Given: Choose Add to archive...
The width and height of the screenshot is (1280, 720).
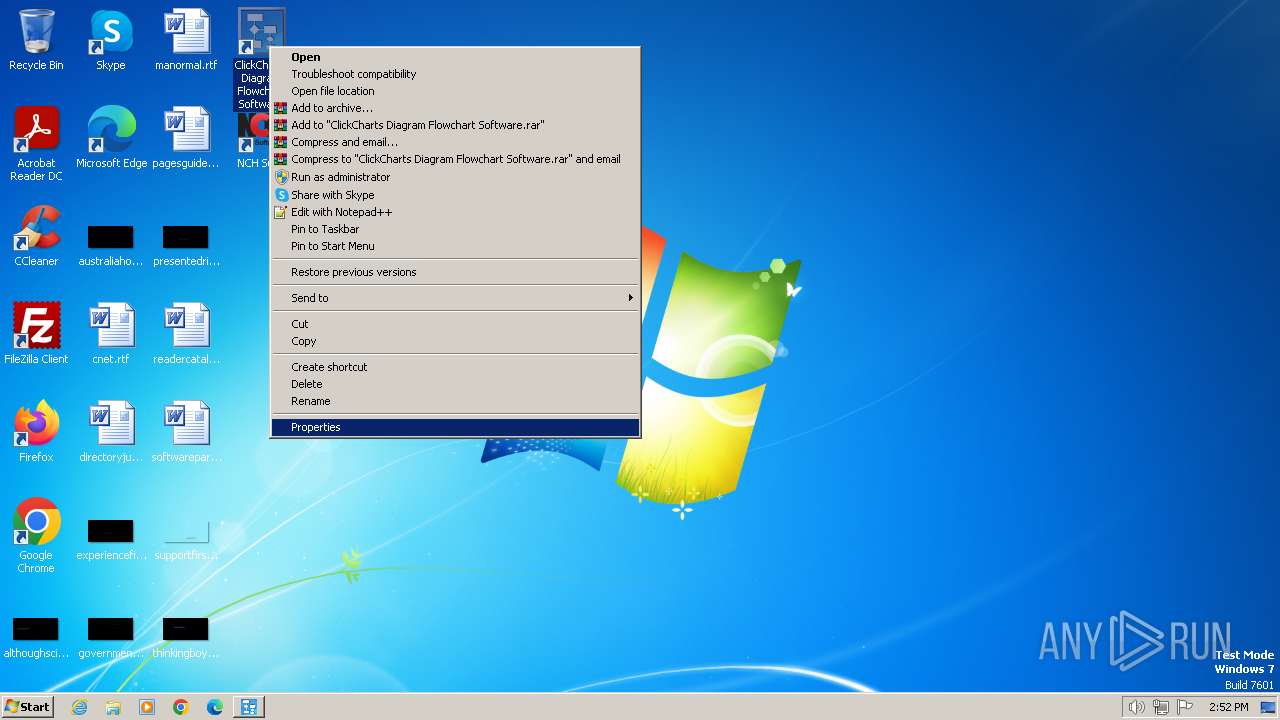Looking at the screenshot, I should point(455,108).
